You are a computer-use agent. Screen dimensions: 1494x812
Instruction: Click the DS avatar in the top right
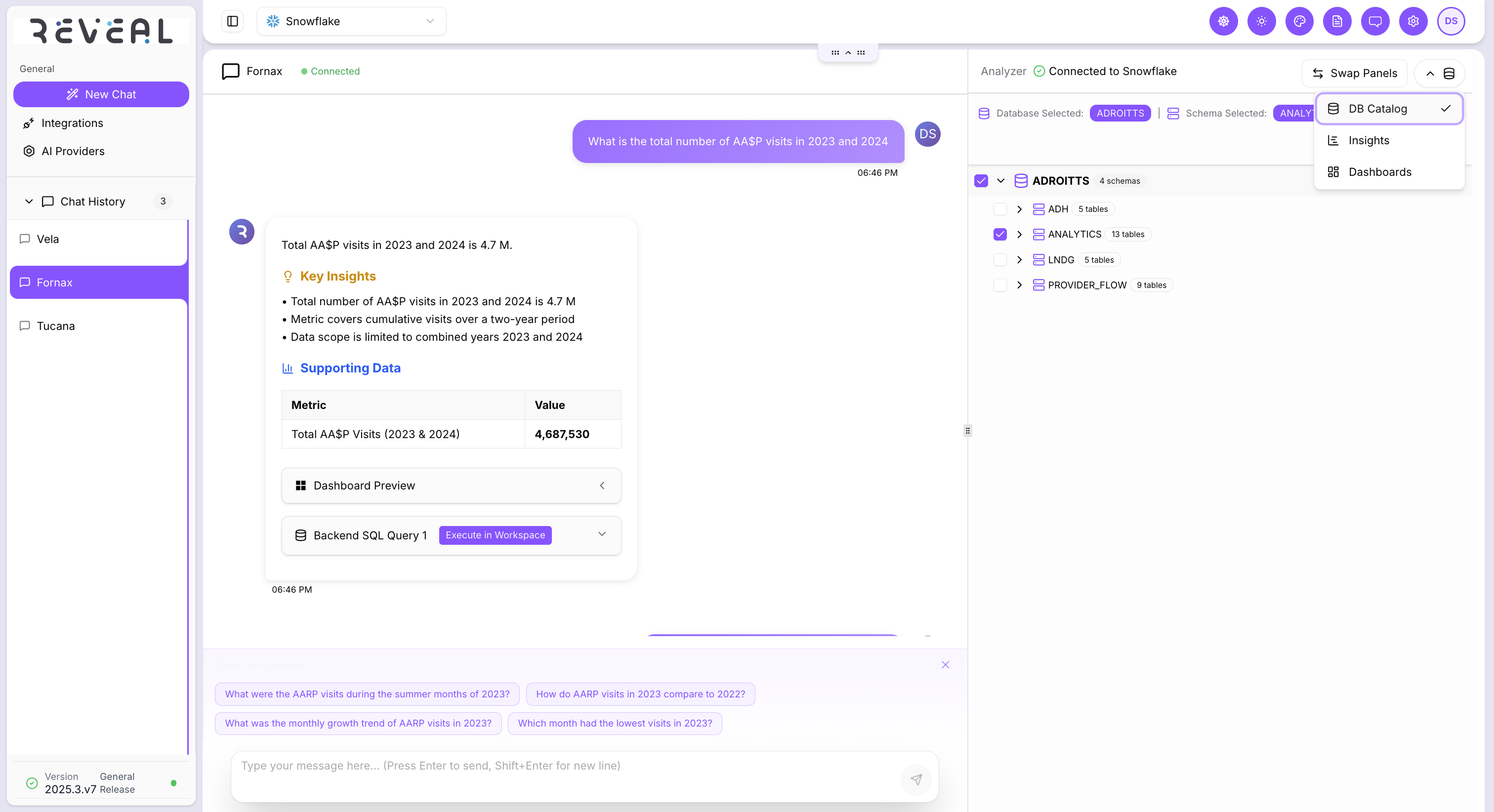point(1452,21)
